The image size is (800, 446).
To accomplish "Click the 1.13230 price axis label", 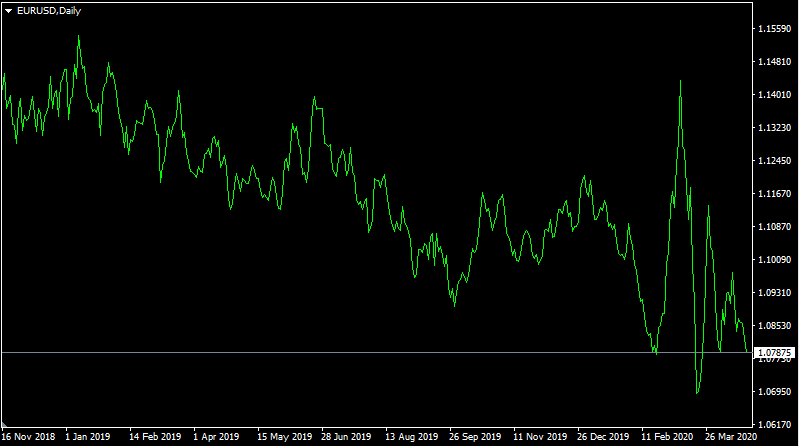I will (774, 128).
